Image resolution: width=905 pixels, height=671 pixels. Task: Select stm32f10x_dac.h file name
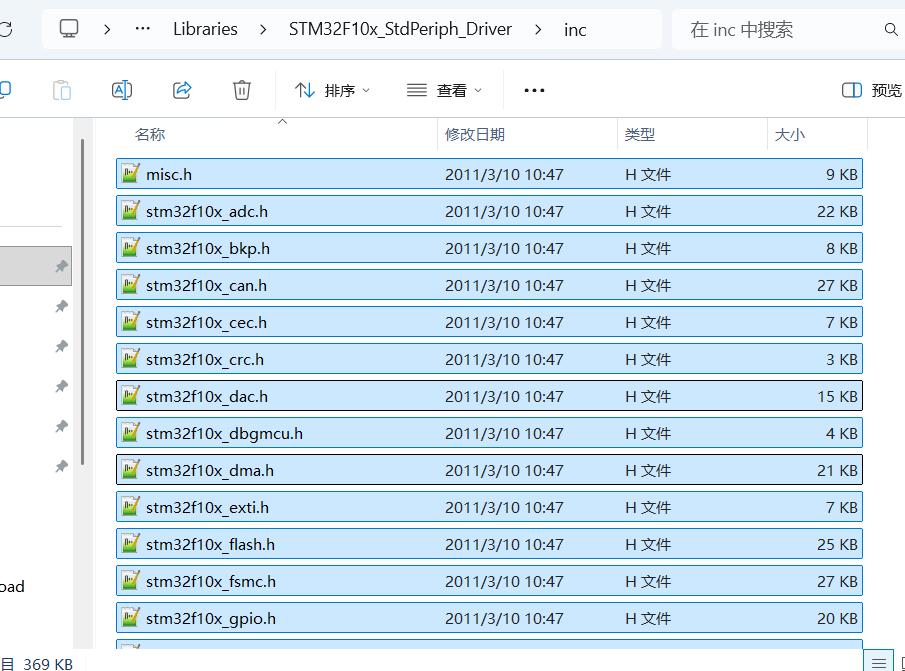(x=207, y=396)
